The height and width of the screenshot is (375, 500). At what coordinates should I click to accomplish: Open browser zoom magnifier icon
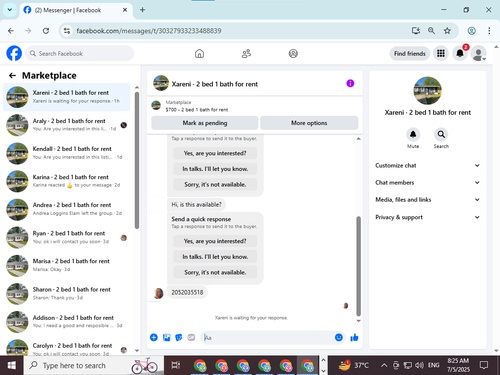[x=431, y=31]
